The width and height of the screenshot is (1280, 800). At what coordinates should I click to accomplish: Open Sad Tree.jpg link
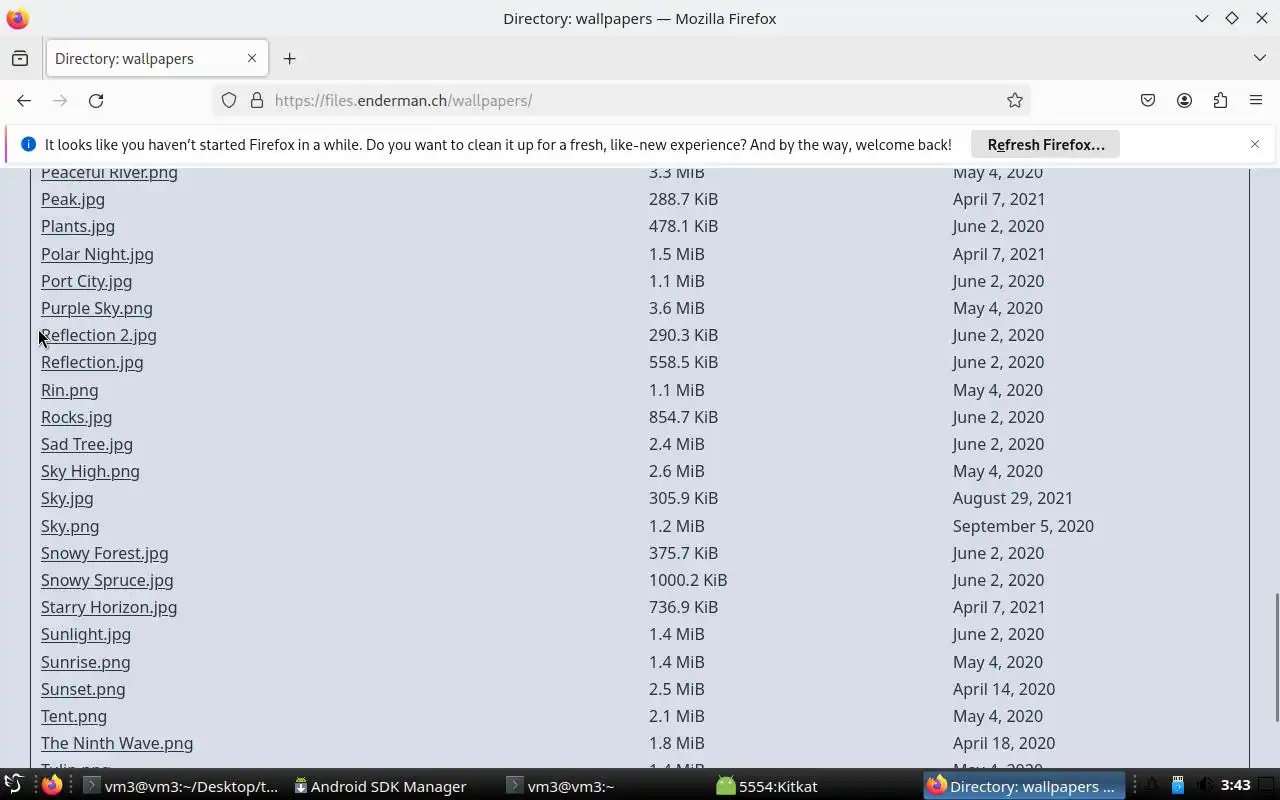pyautogui.click(x=87, y=444)
